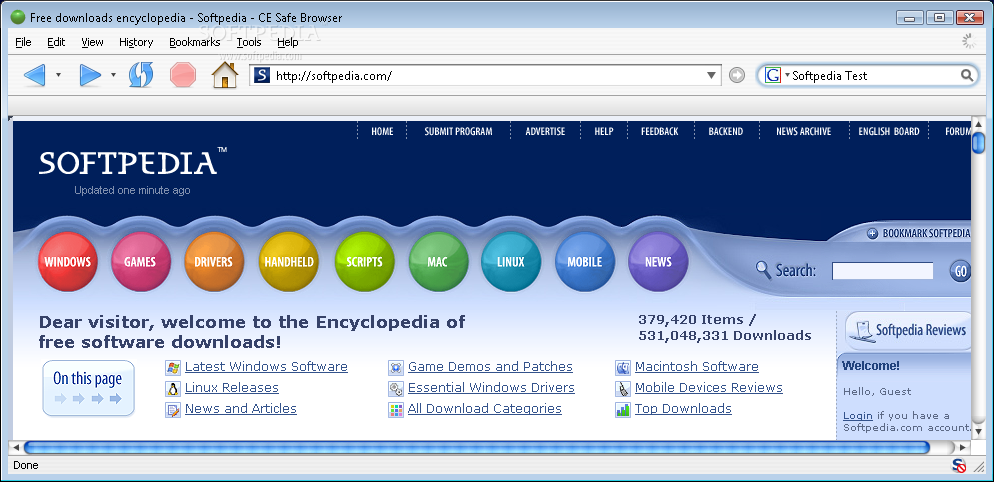994x482 pixels.
Task: Click the red Stop loading icon
Action: 183,75
